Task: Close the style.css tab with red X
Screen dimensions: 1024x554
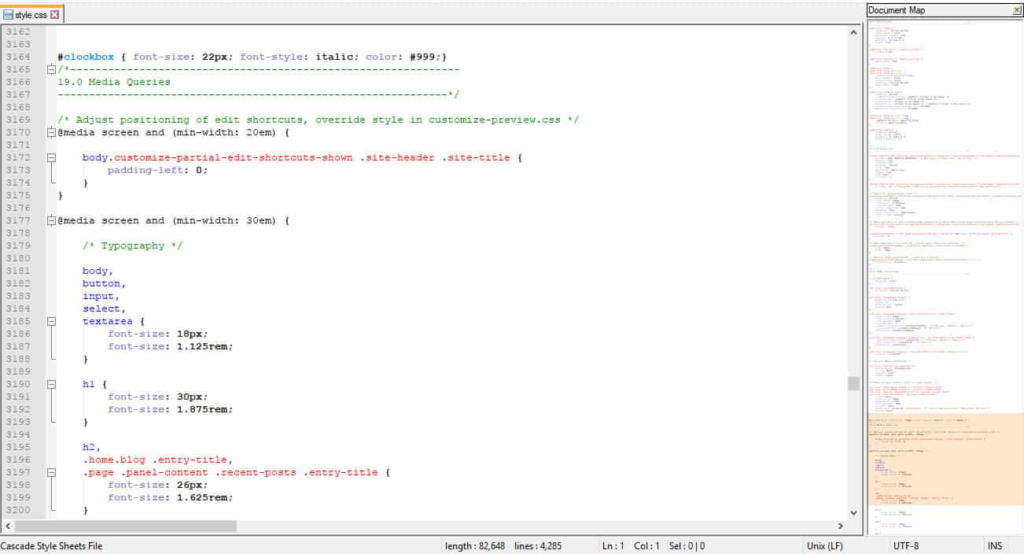Action: pyautogui.click(x=55, y=15)
